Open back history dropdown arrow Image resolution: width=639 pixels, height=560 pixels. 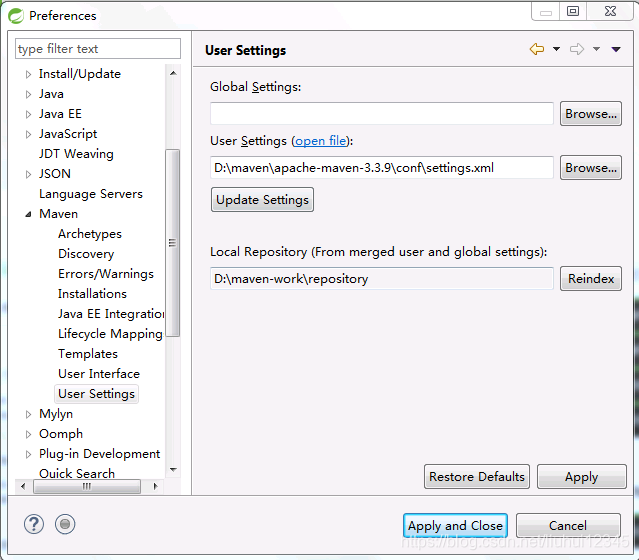pyautogui.click(x=556, y=49)
